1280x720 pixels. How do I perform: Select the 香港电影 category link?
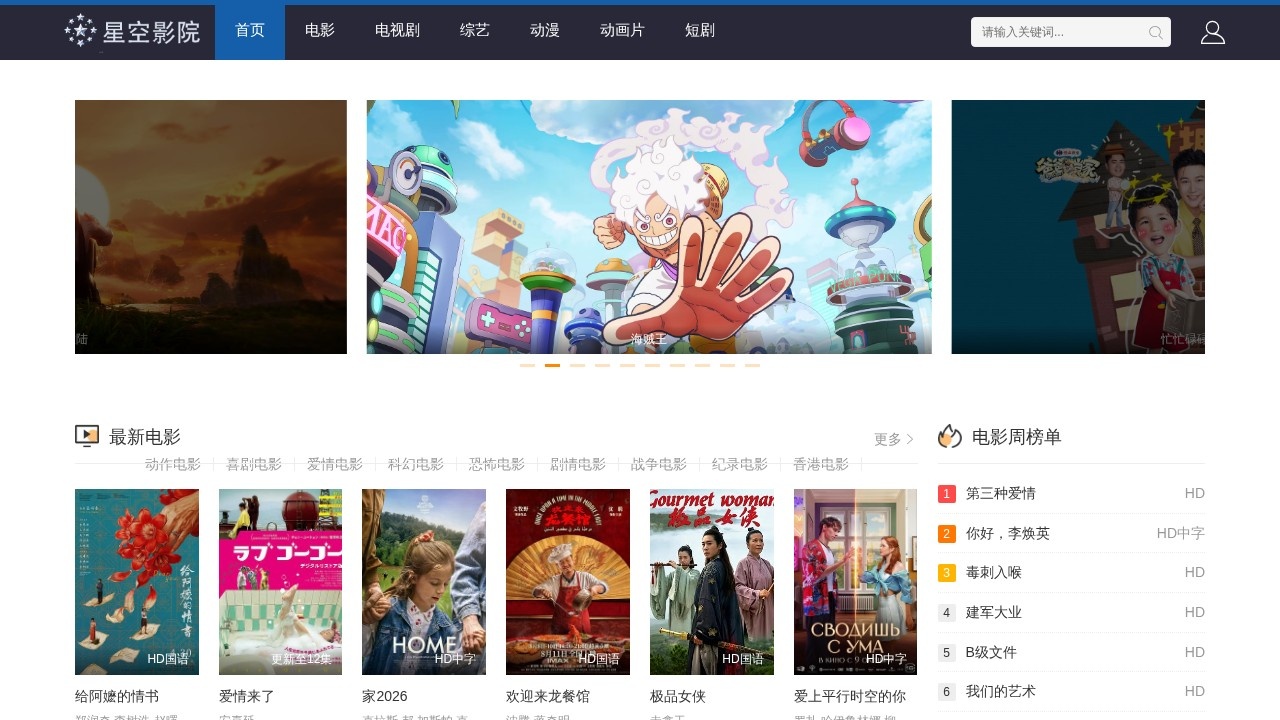pyautogui.click(x=821, y=464)
